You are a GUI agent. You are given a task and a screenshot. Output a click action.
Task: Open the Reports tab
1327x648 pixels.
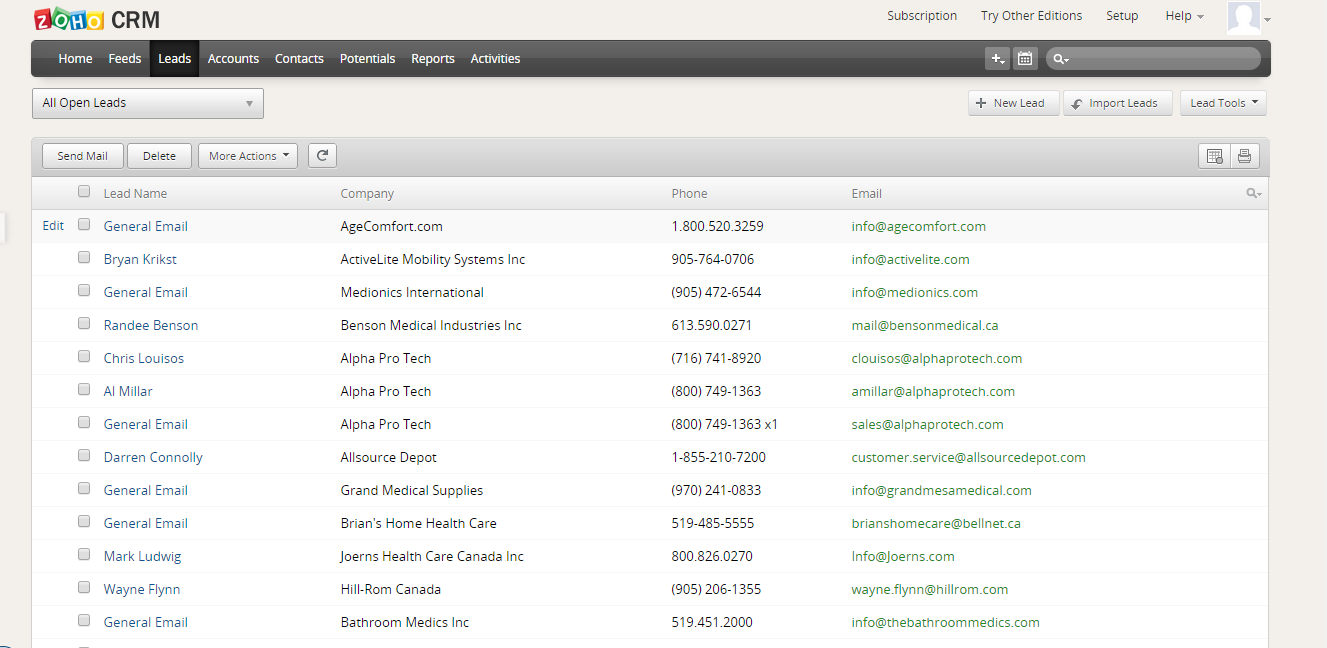tap(433, 59)
